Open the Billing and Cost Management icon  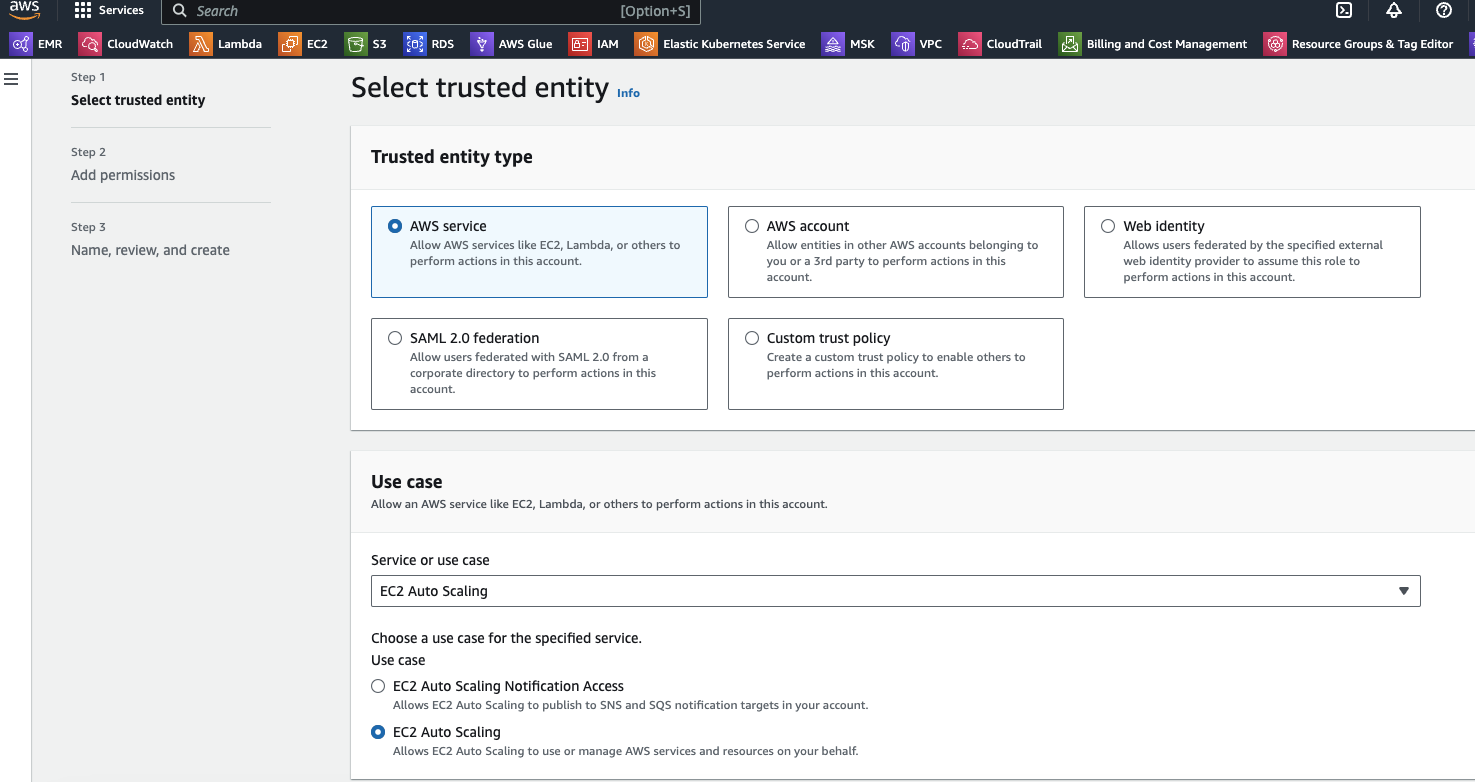click(1070, 44)
